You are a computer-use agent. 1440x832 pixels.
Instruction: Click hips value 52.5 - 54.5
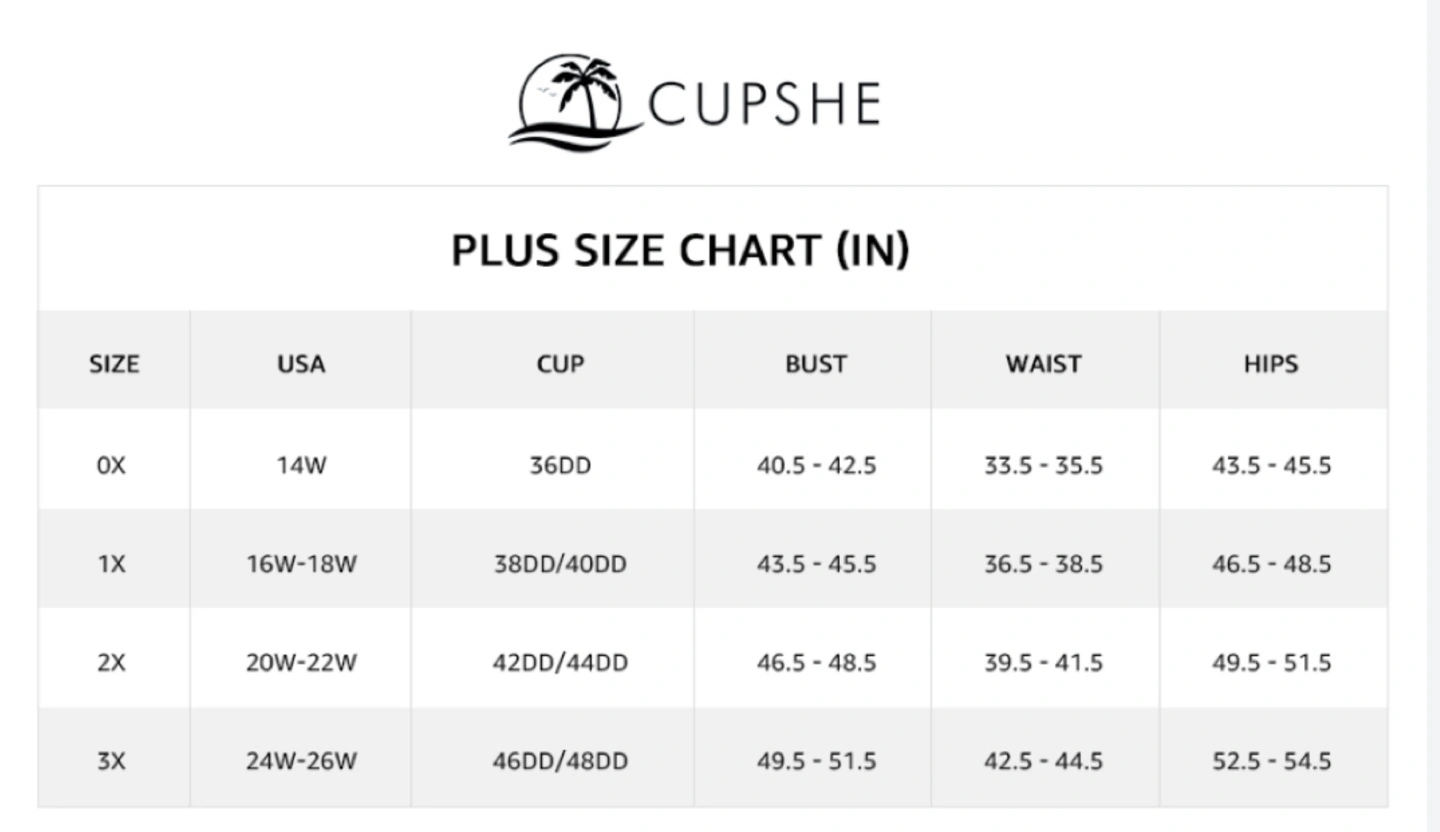click(1272, 762)
